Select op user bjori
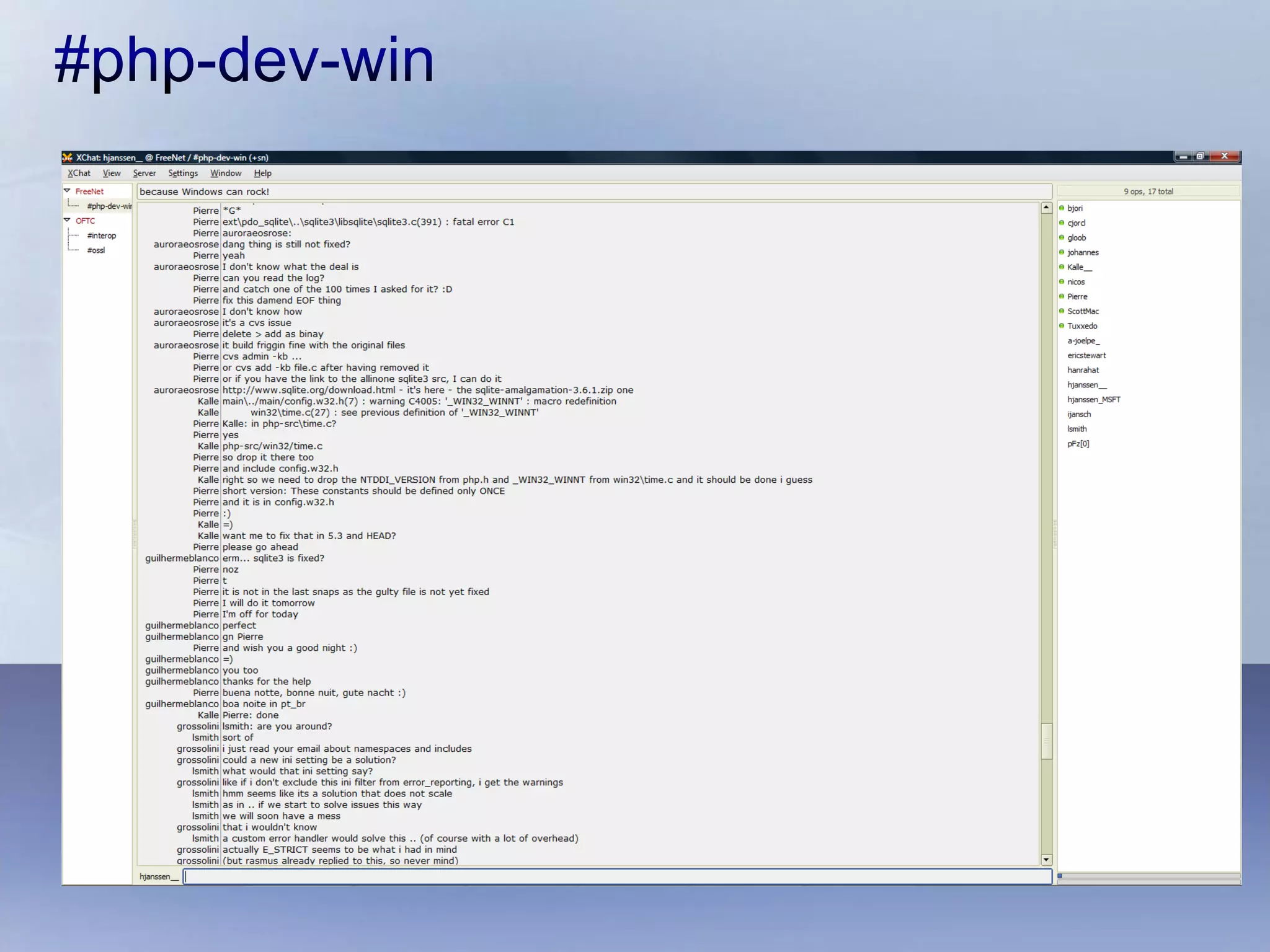Viewport: 1270px width, 952px height. click(1075, 208)
